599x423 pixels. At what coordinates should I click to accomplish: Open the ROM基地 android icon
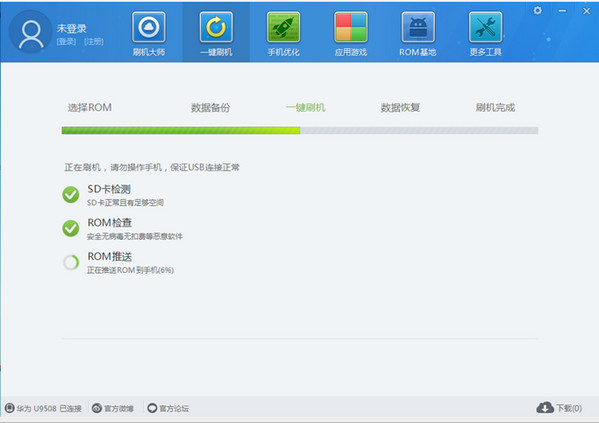(418, 27)
